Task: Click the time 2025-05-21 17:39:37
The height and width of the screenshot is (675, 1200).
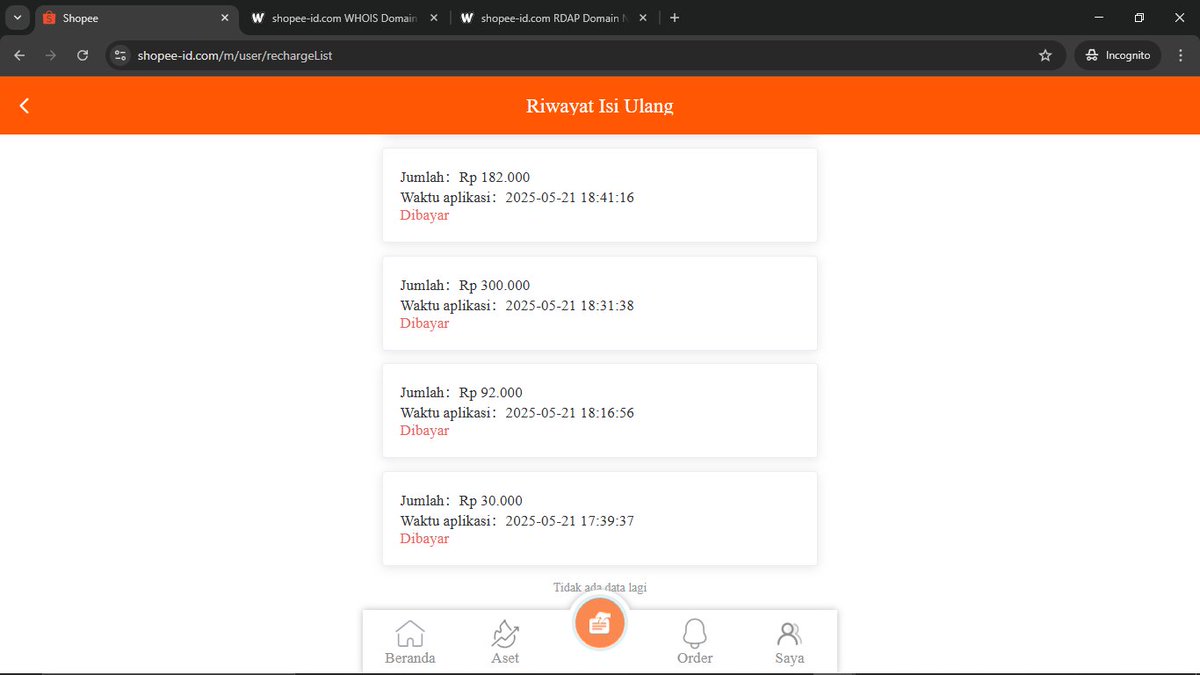Action: tap(570, 520)
